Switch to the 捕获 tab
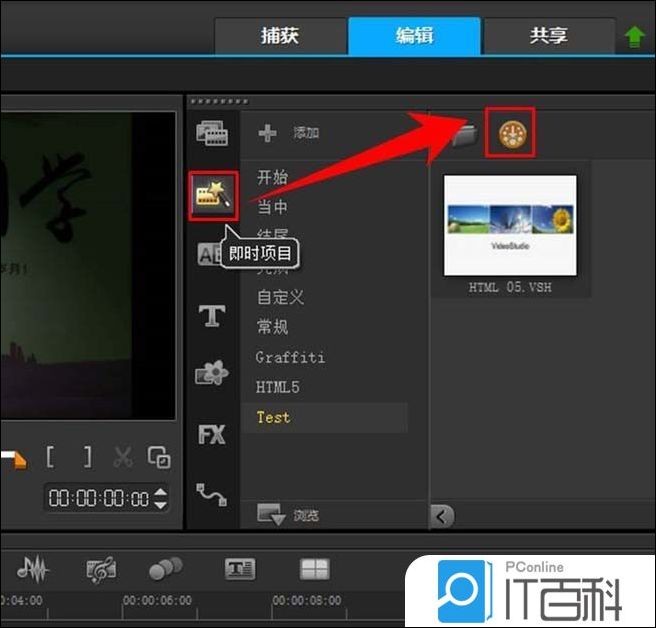This screenshot has height=628, width=656. click(280, 36)
